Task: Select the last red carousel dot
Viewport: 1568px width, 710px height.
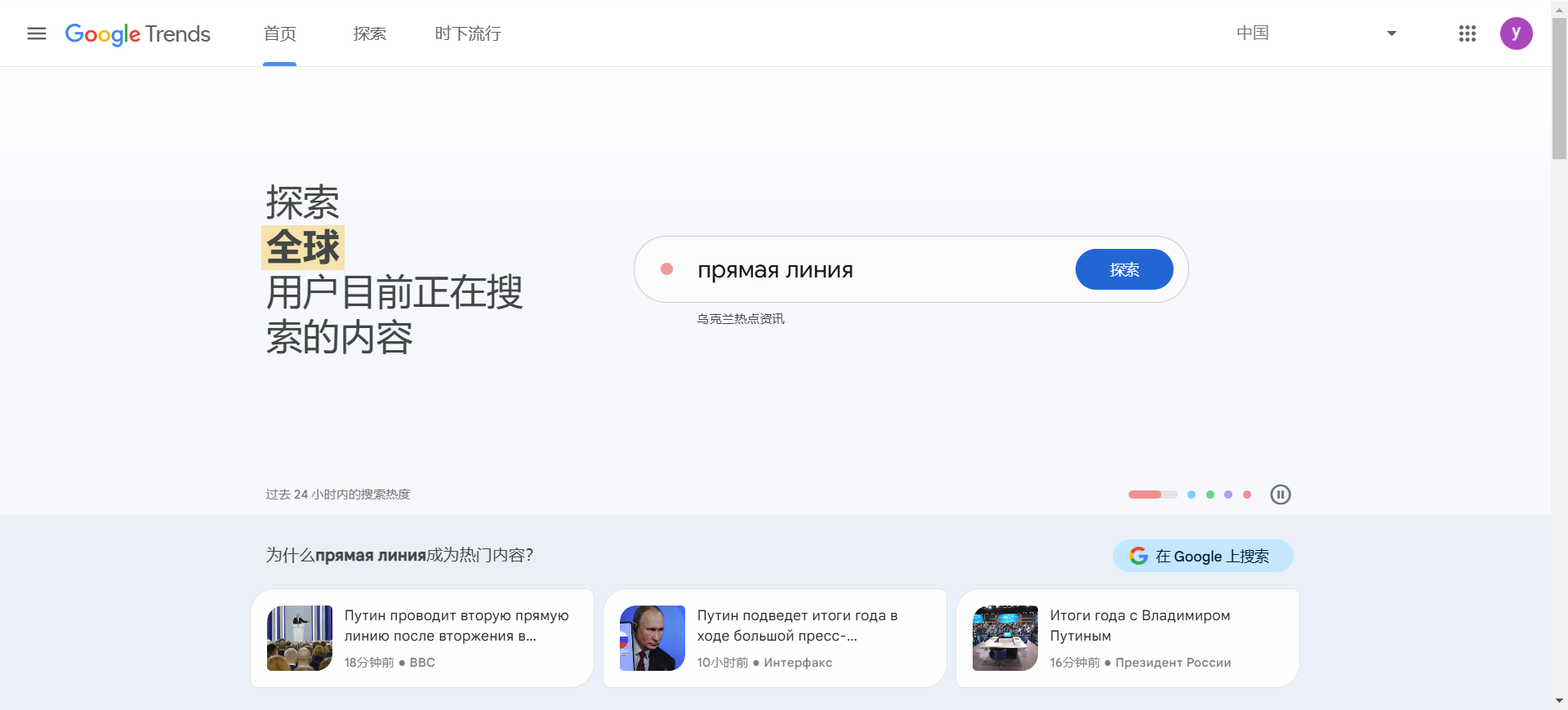Action: click(1247, 495)
